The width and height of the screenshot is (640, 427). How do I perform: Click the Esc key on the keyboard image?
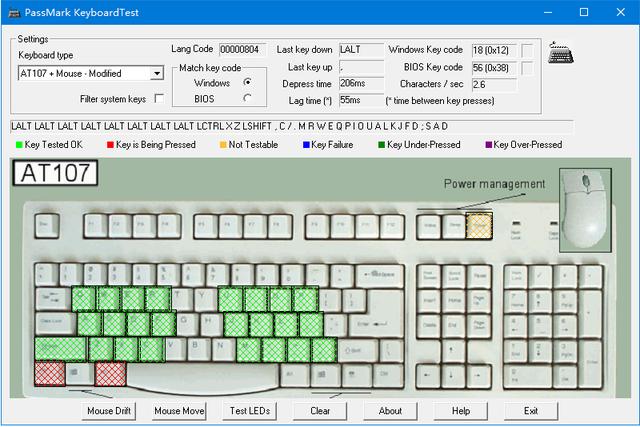[x=47, y=225]
